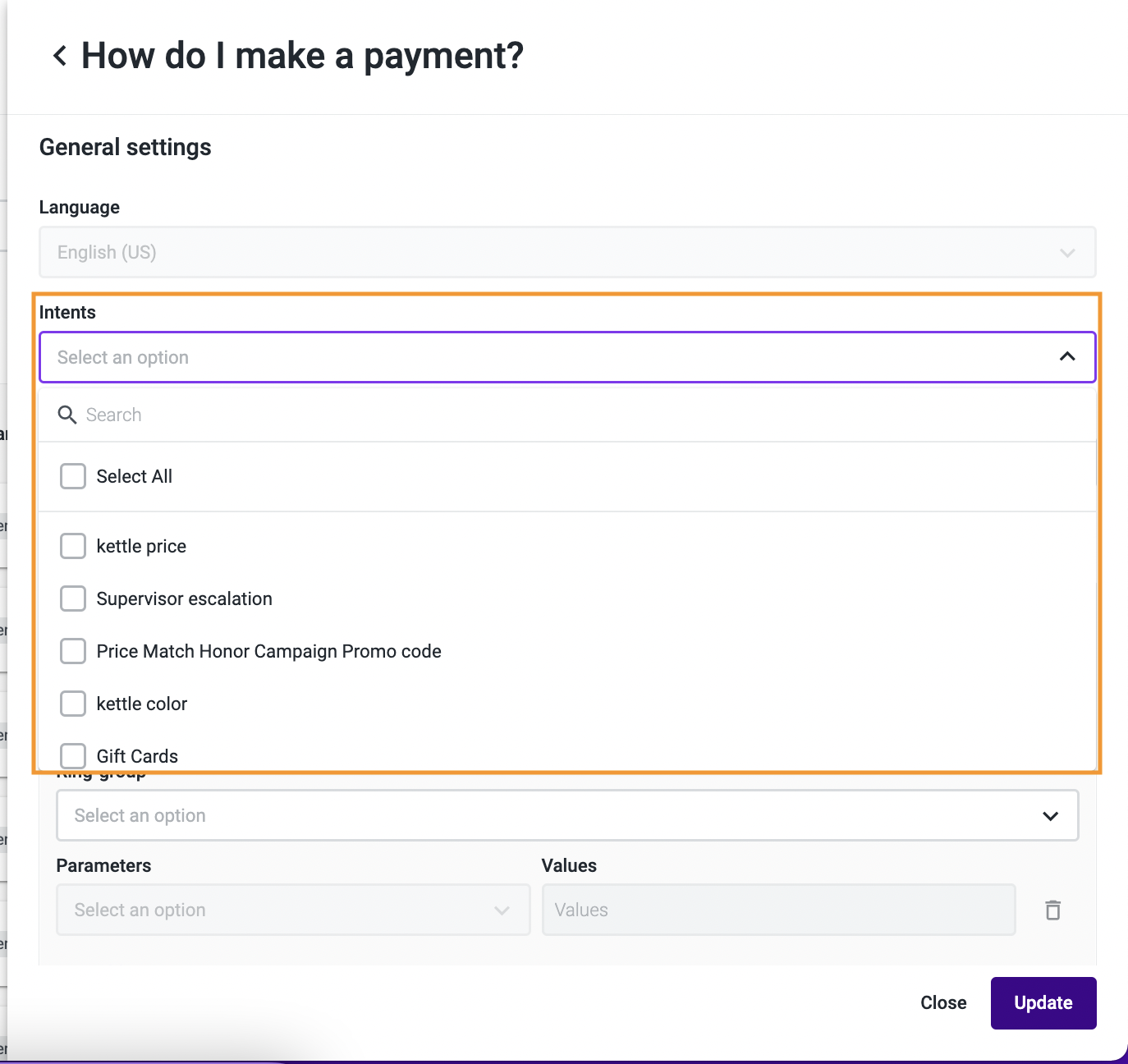Click the "kettle price" label text
Screen dimensions: 1128x1064
coord(141,546)
